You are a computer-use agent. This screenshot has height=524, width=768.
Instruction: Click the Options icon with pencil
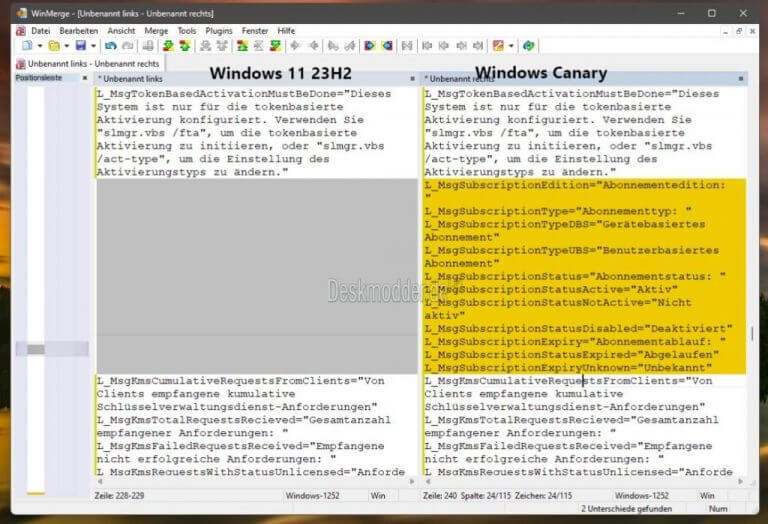pos(498,46)
